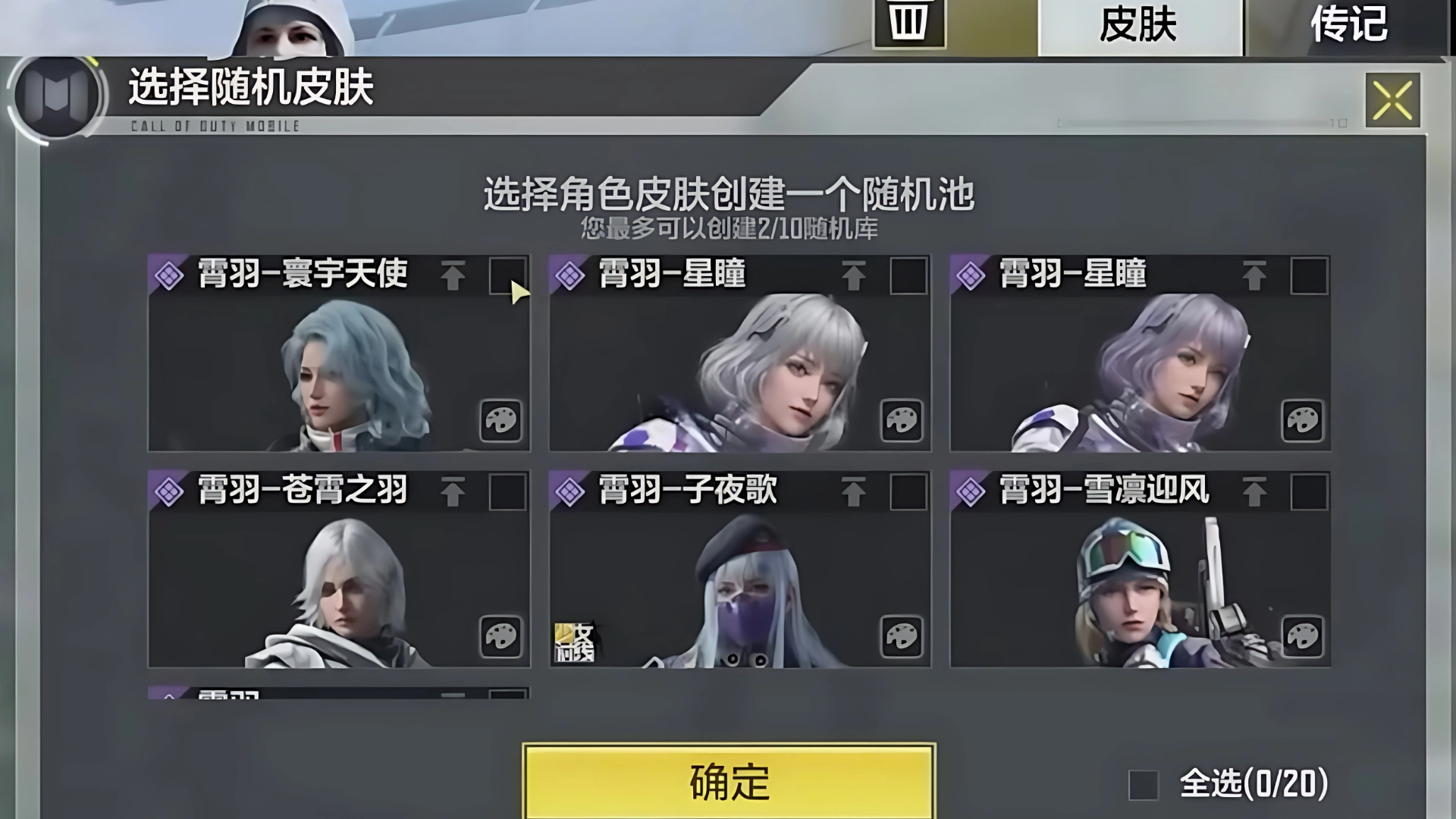
Task: Open palette icon on 寰宇天使 skin card
Action: 500,420
